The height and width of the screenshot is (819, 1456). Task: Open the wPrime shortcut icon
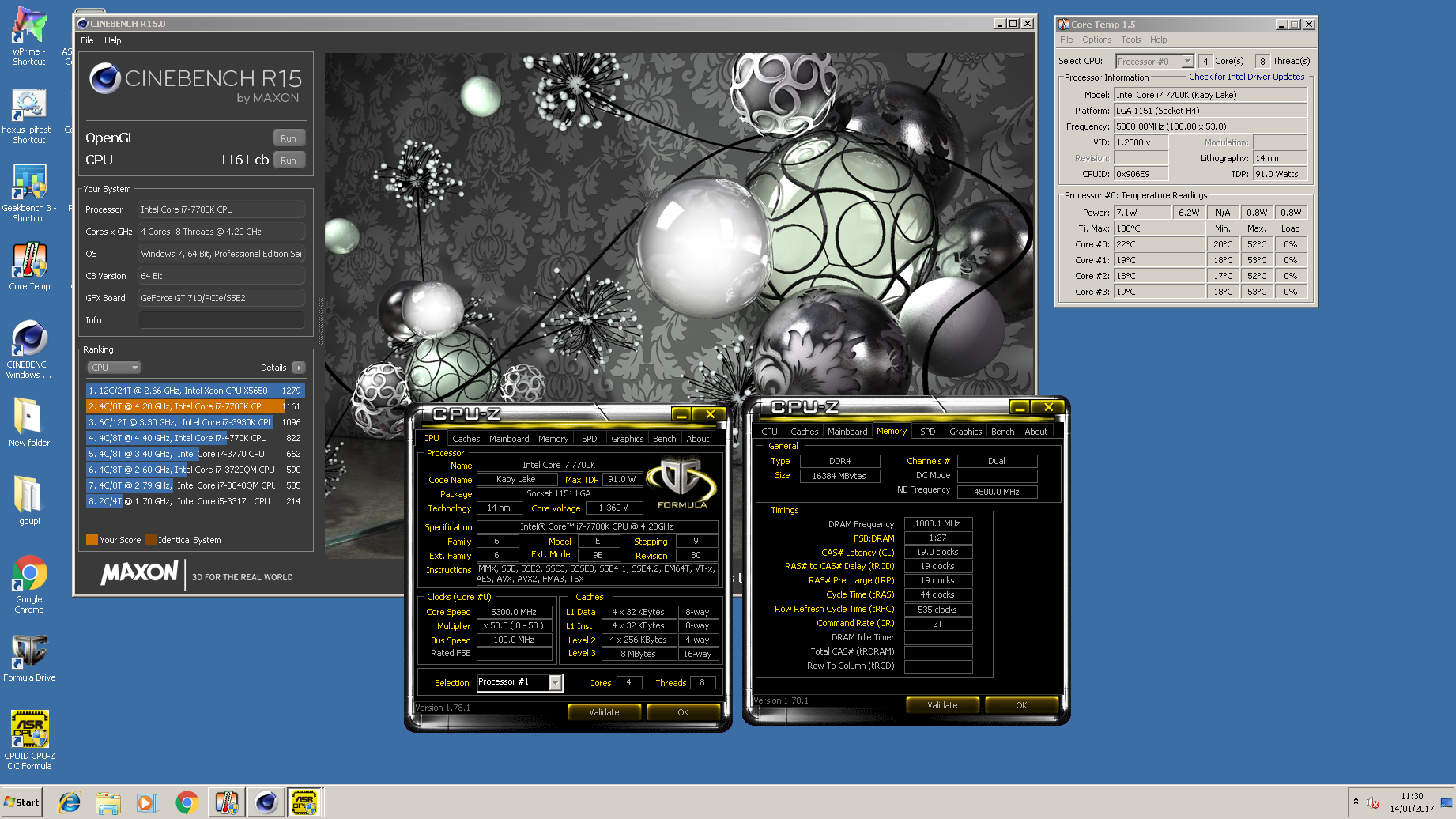pos(29,36)
